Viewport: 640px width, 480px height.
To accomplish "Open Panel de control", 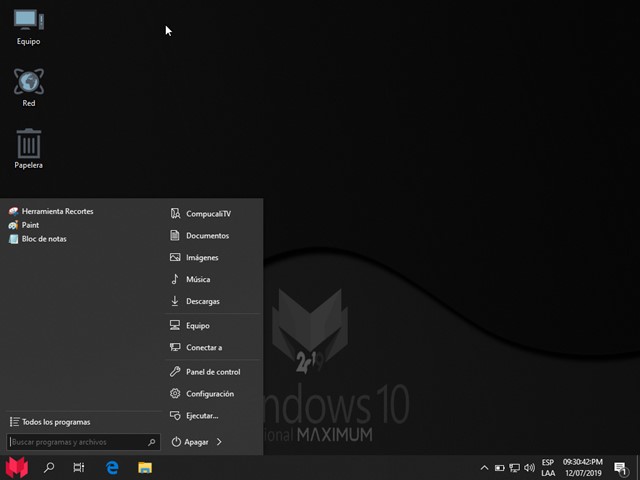I will coord(212,372).
